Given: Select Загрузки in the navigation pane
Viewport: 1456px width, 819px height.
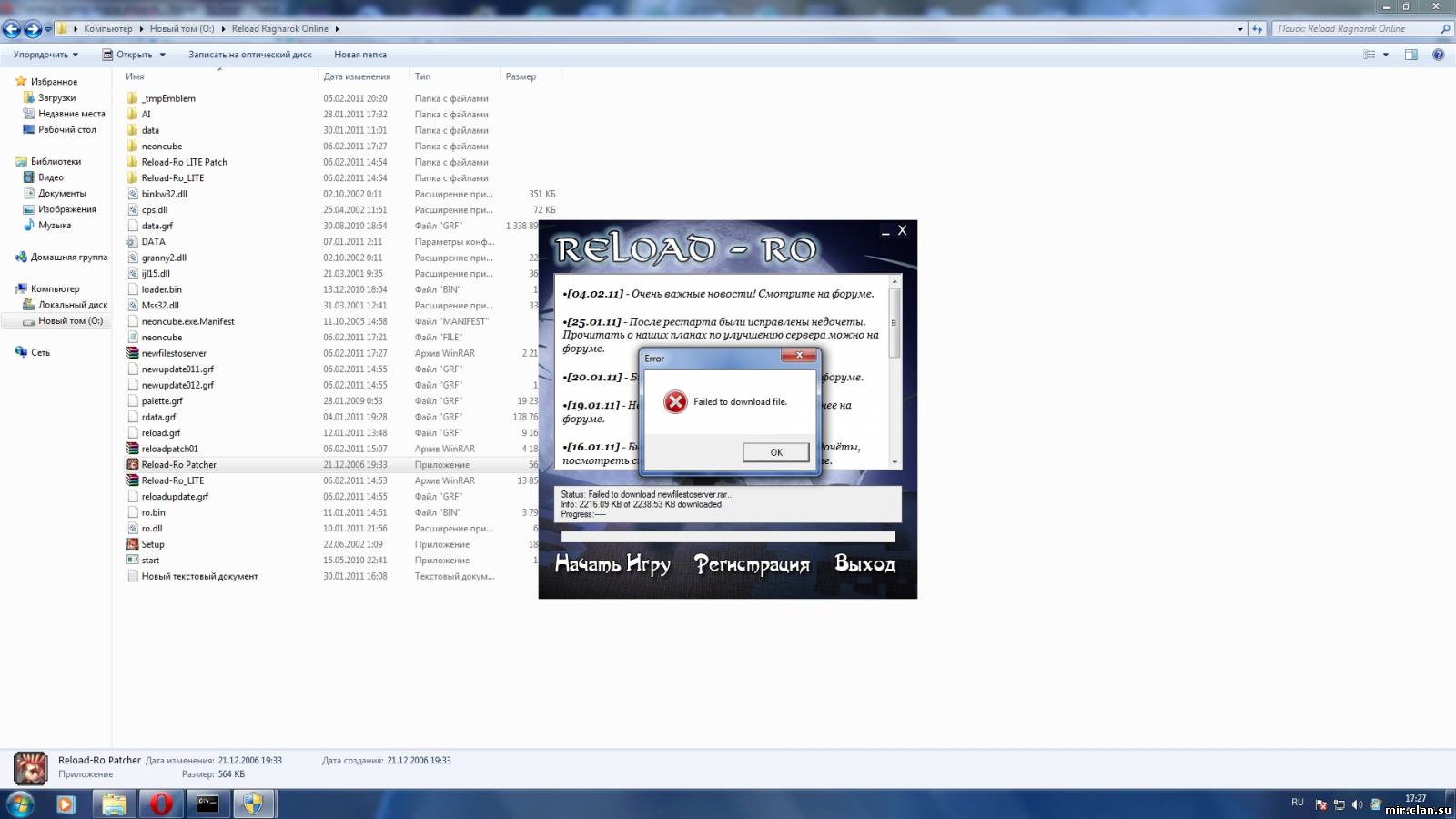Looking at the screenshot, I should coord(56,97).
